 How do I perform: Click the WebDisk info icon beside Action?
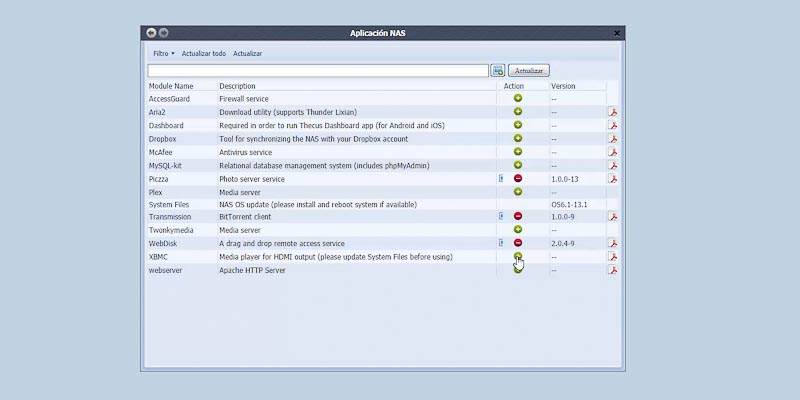(501, 242)
